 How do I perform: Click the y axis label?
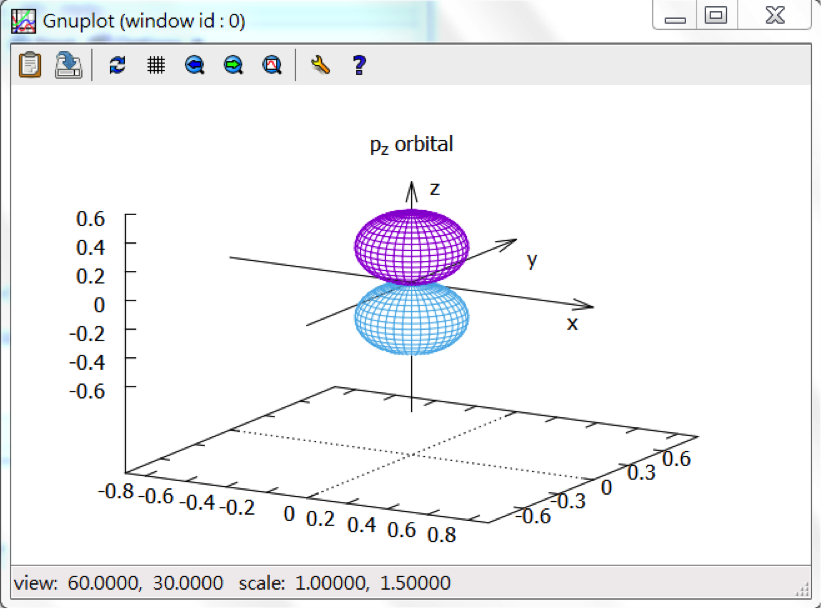[x=532, y=260]
